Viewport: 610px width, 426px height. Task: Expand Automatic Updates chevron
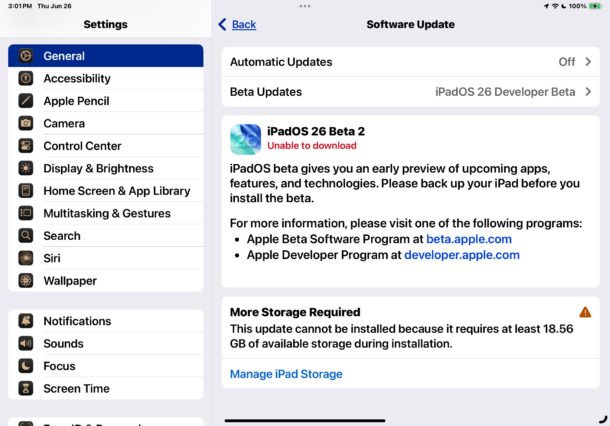point(588,62)
